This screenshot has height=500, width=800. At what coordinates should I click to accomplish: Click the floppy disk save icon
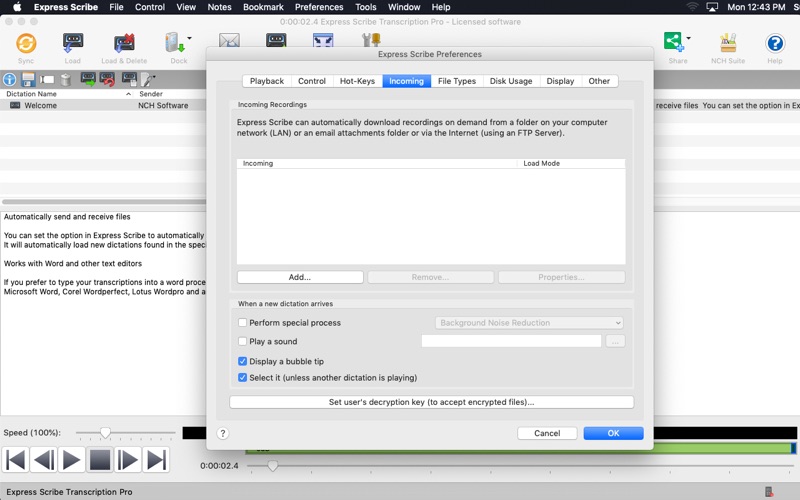click(28, 79)
